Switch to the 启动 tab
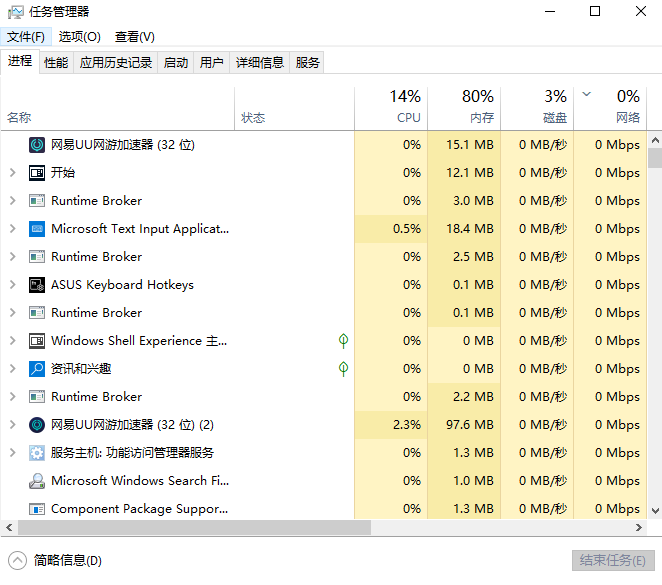This screenshot has height=585, width=662. pyautogui.click(x=176, y=63)
